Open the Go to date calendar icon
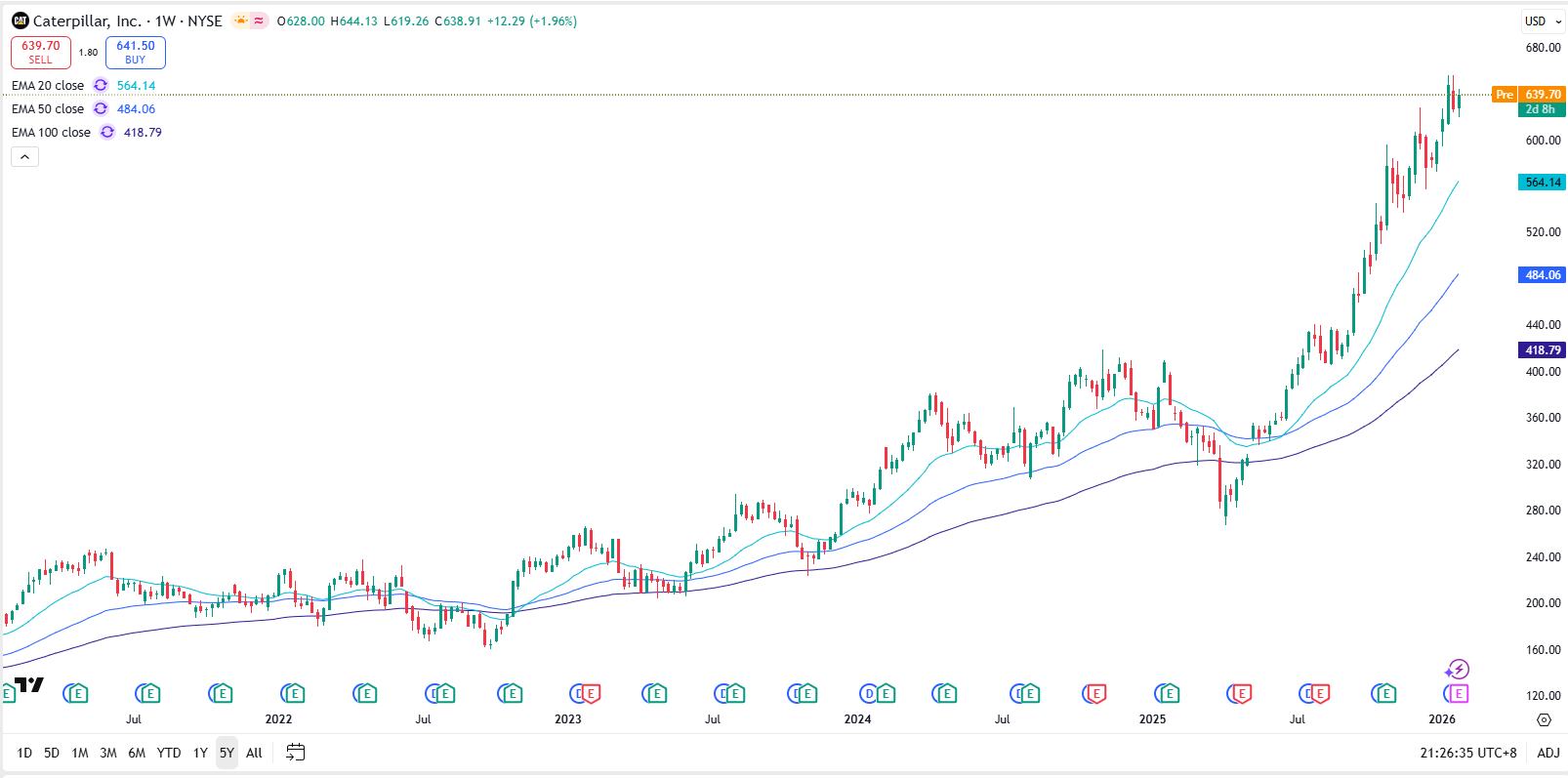 [x=295, y=753]
